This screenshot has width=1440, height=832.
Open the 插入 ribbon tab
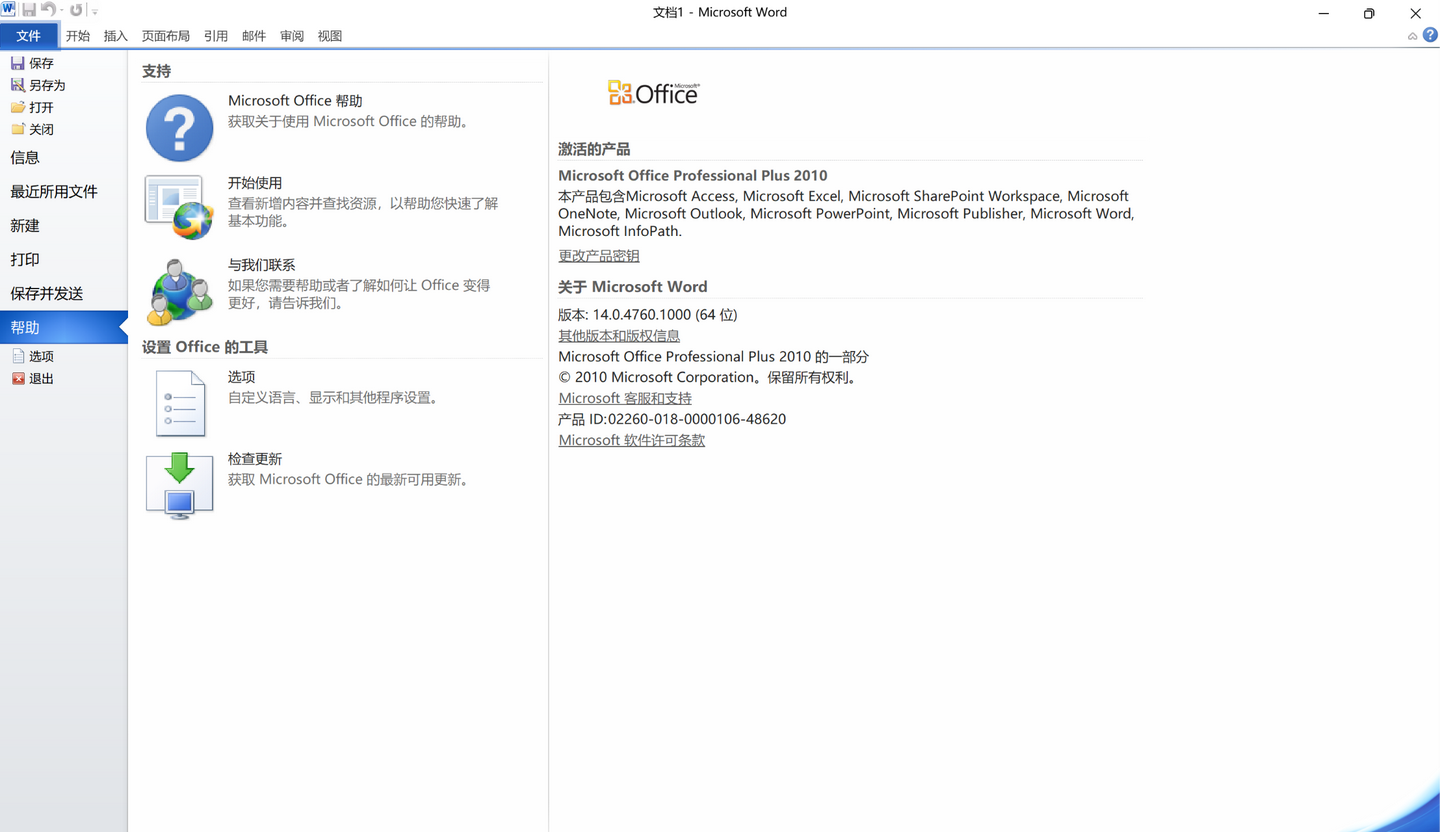click(x=116, y=36)
